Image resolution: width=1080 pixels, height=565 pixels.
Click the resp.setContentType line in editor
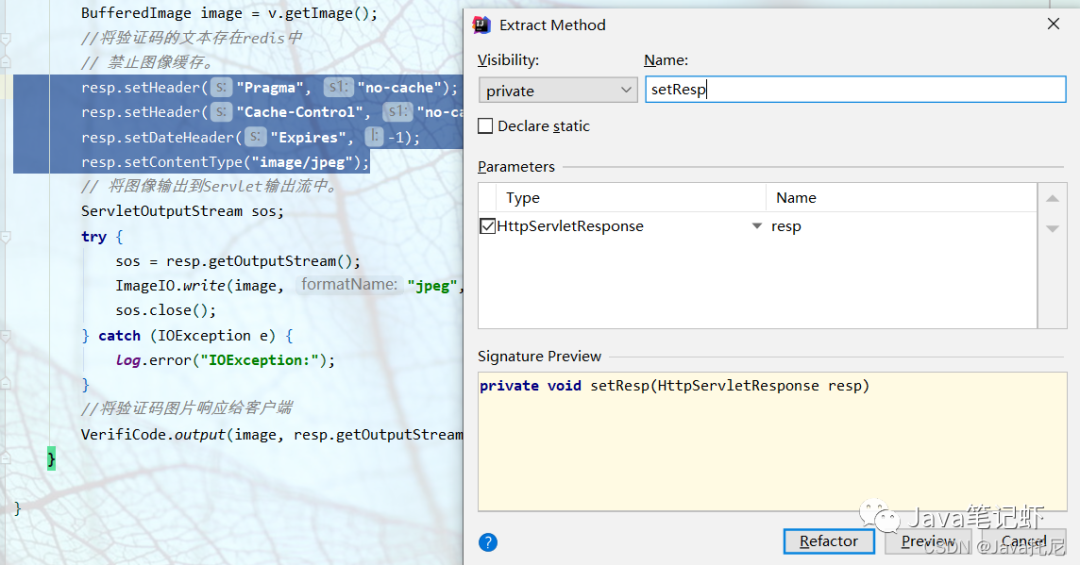225,163
